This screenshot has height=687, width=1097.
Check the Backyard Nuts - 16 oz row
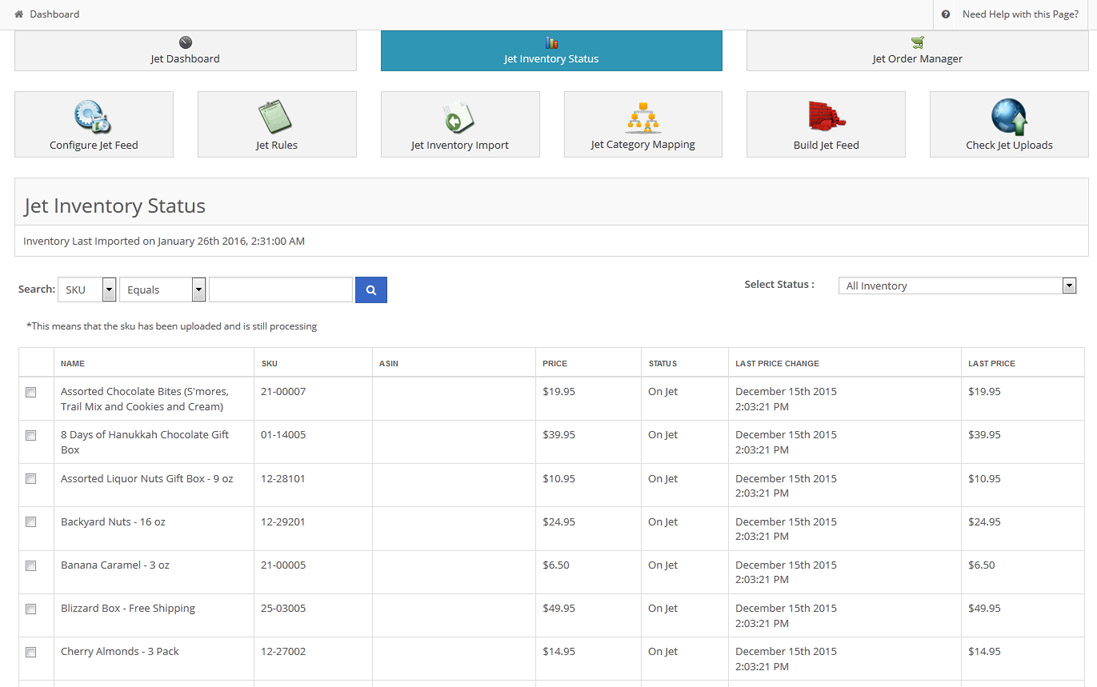pos(31,522)
